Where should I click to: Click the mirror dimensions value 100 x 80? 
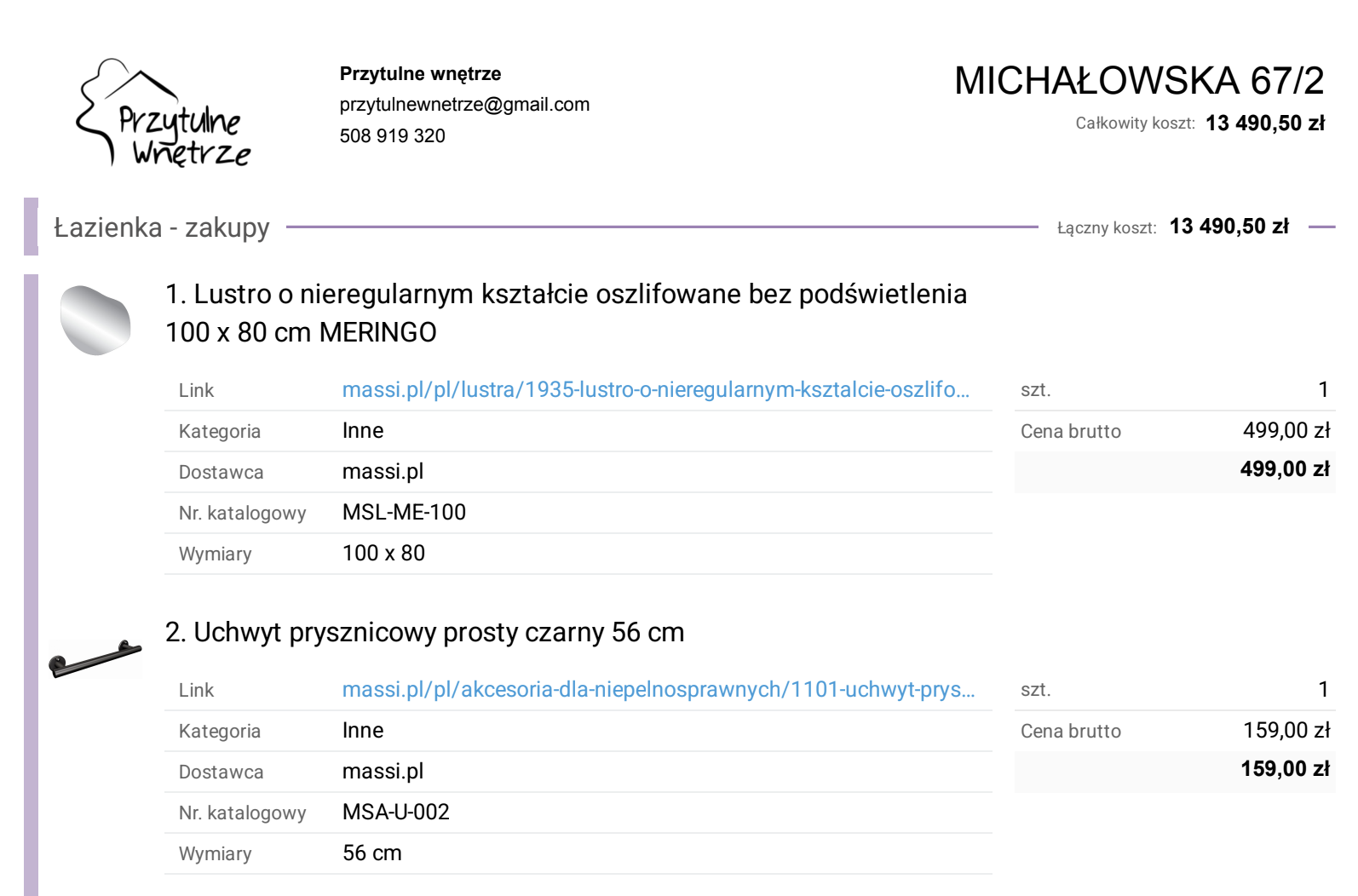click(x=383, y=554)
